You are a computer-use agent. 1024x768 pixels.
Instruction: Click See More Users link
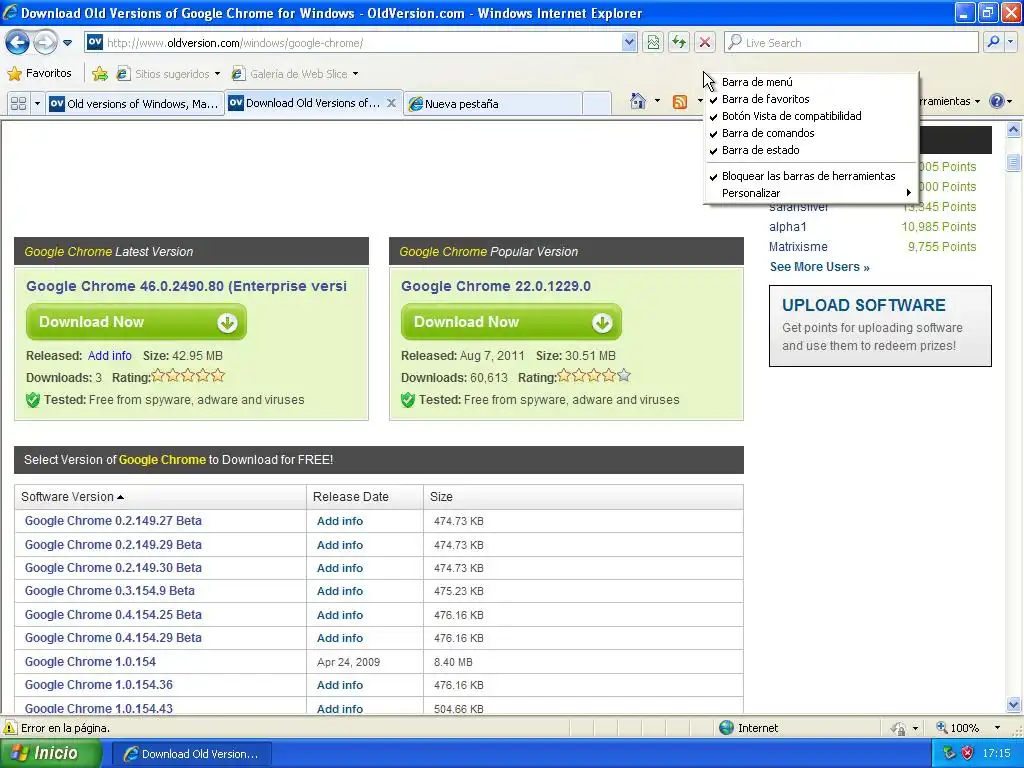820,266
